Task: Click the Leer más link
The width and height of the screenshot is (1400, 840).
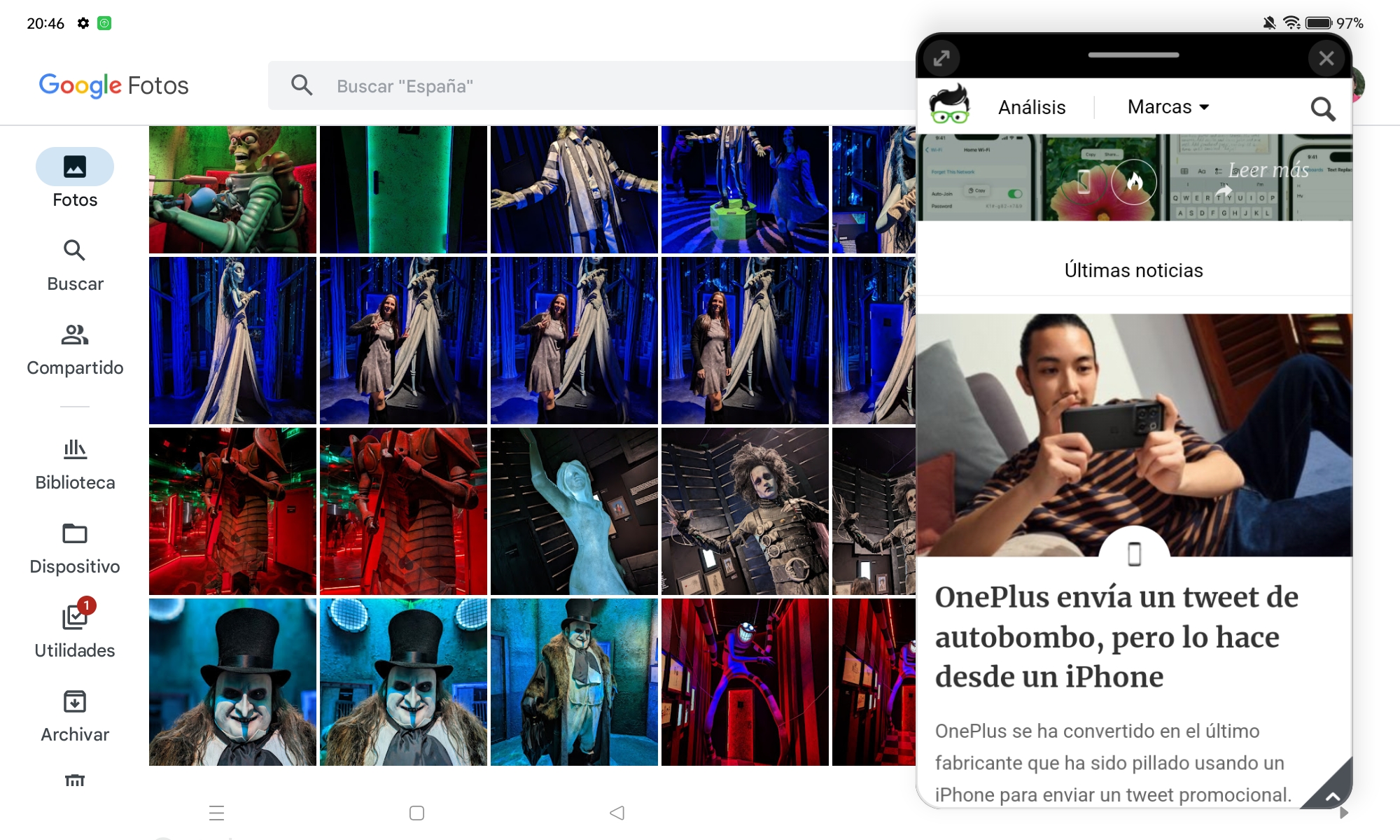Action: pos(1268,170)
